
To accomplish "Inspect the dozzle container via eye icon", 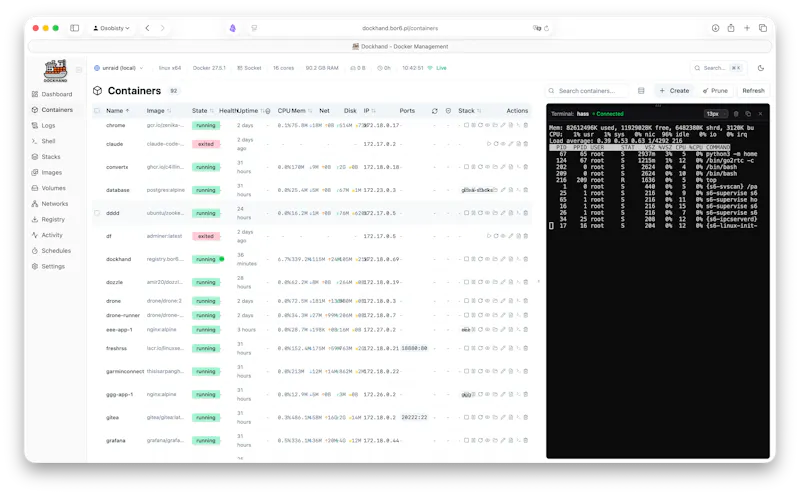I will click(x=487, y=282).
